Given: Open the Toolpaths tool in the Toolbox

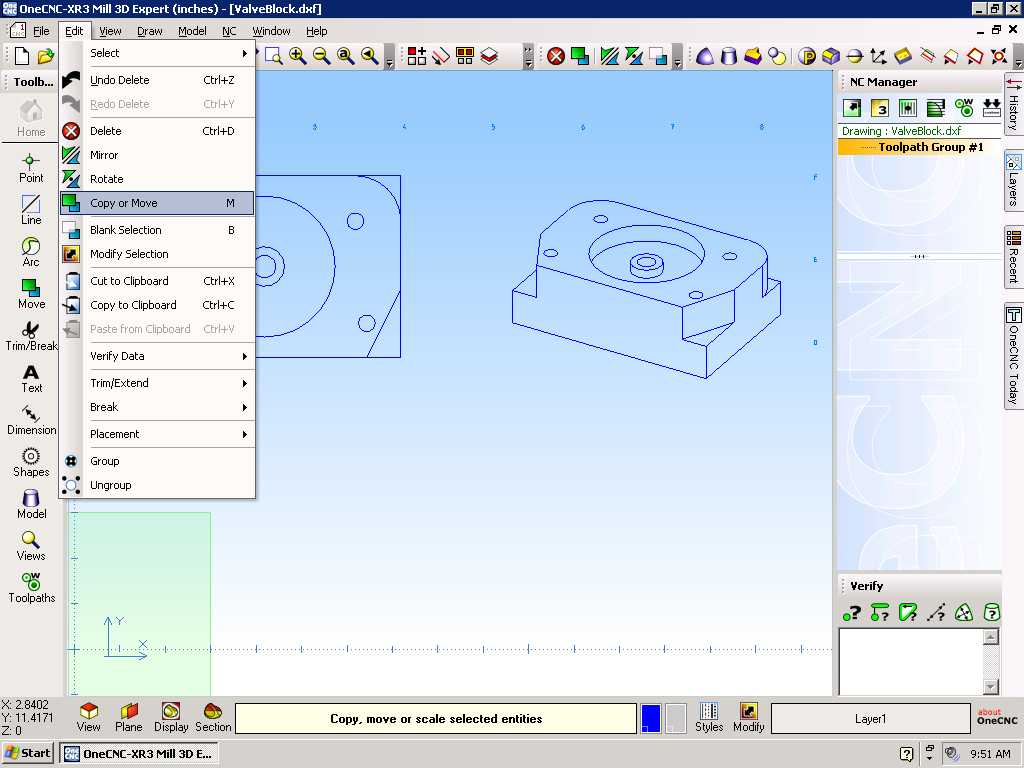Looking at the screenshot, I should click(x=31, y=588).
